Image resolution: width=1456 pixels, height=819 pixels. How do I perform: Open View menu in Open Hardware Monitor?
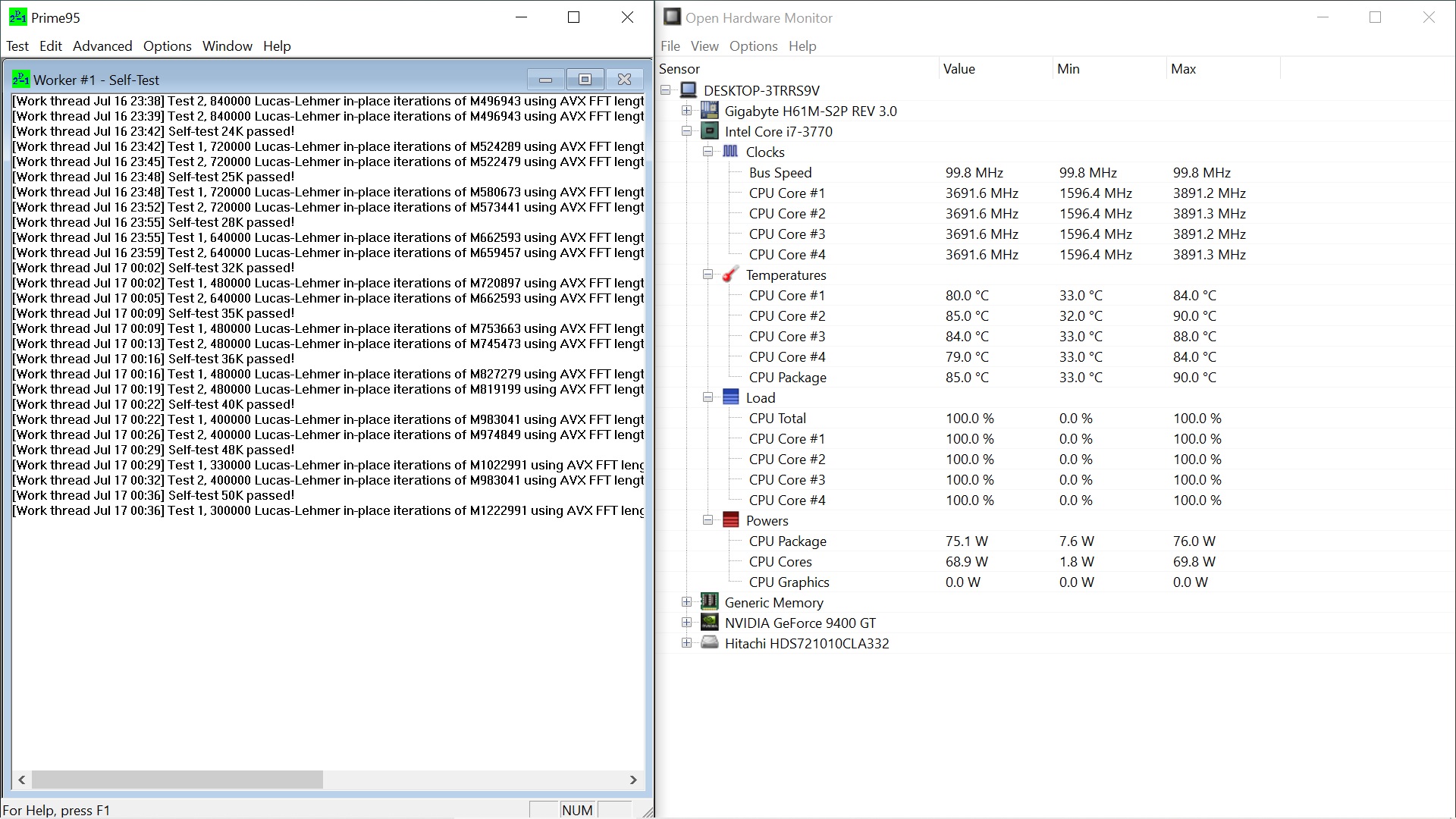tap(704, 46)
